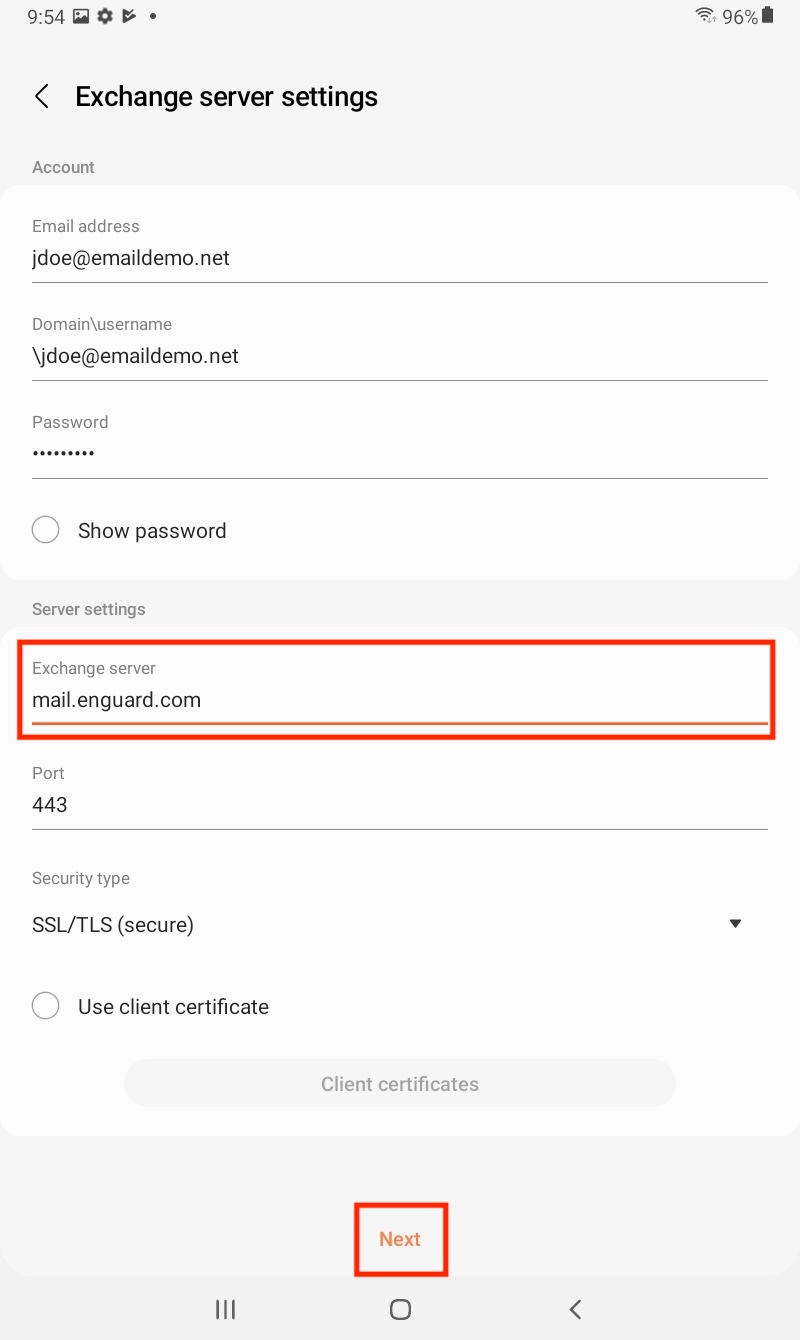Screen dimensions: 800x1340
Task: Tap the image notification icon in status bar
Action: tap(81, 16)
